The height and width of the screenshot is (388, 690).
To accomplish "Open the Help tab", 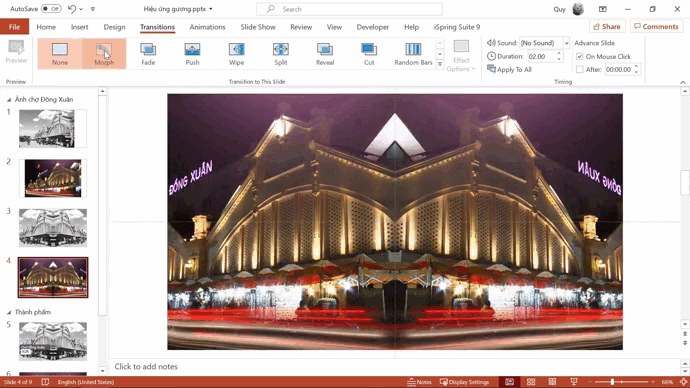I will [411, 27].
